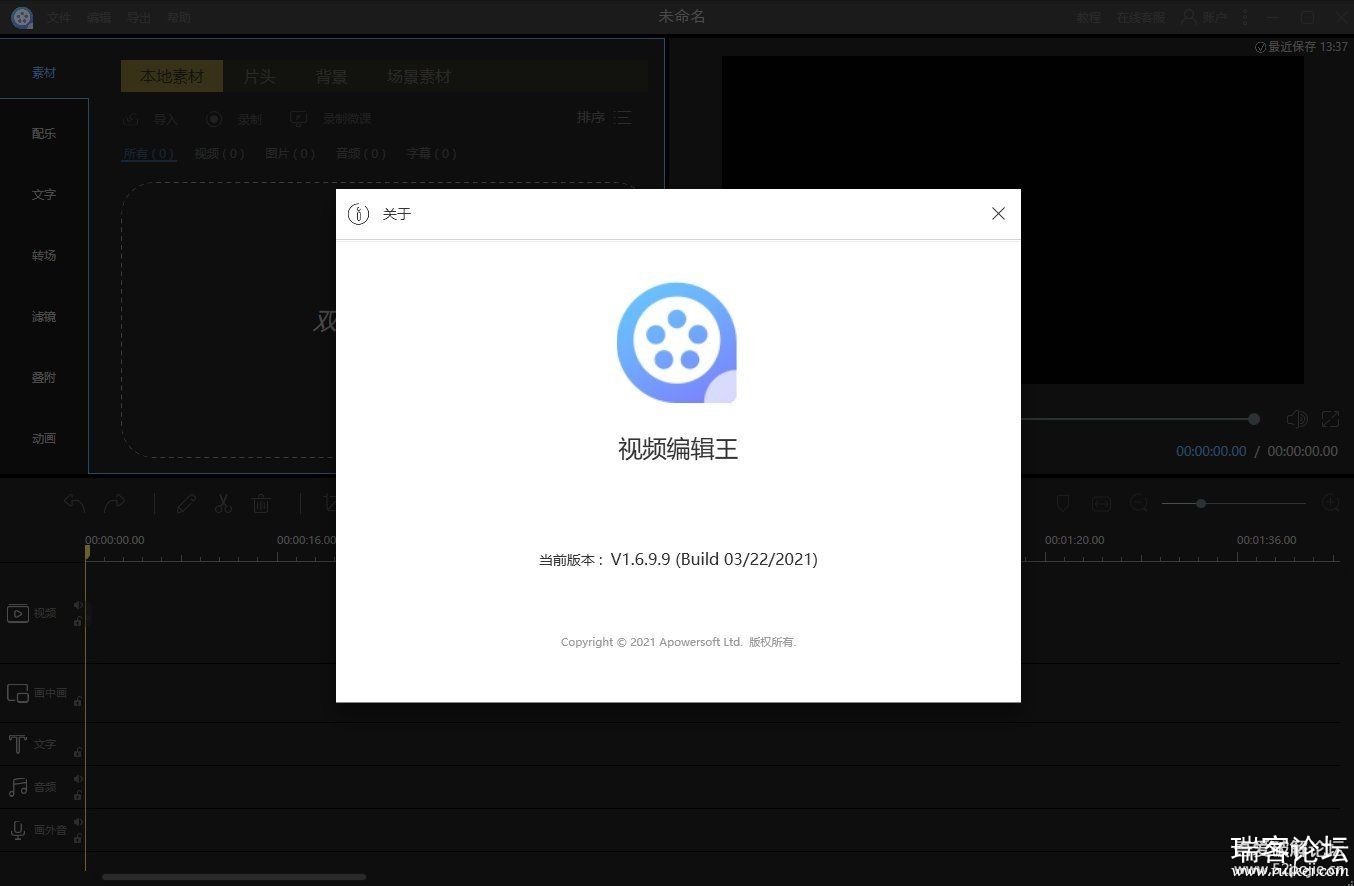Viewport: 1354px width, 886px height.
Task: Click the timeline zoom-out magnifier
Action: click(1138, 503)
